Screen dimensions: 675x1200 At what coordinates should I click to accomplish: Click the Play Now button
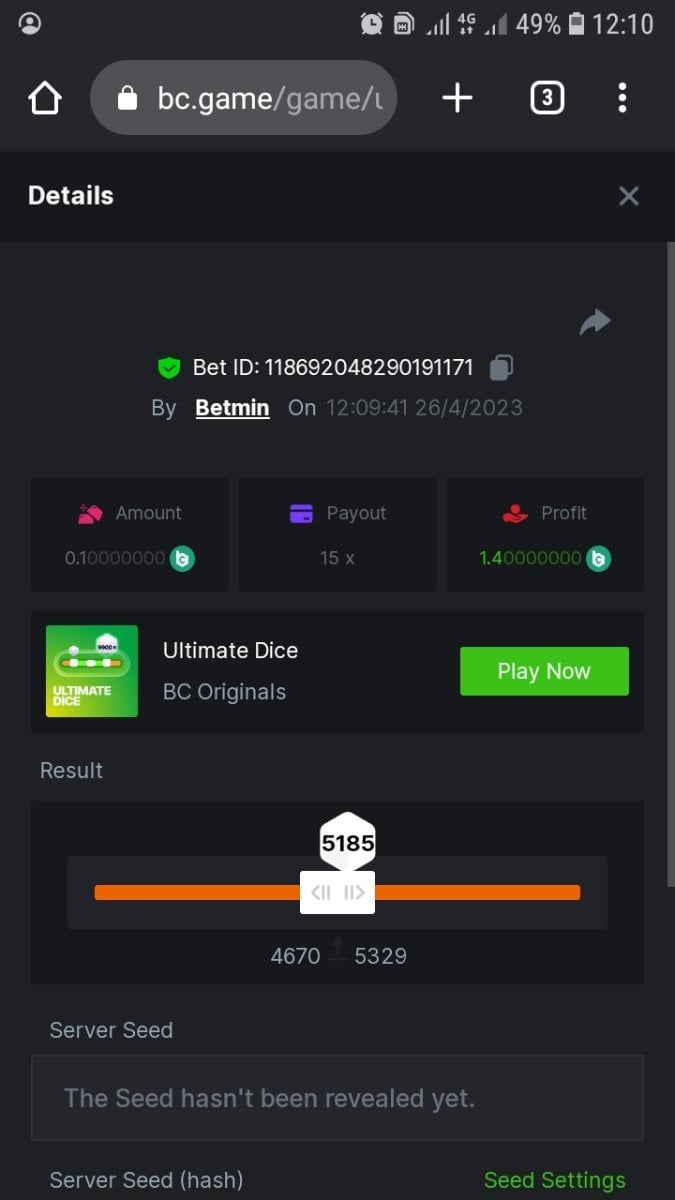(544, 671)
